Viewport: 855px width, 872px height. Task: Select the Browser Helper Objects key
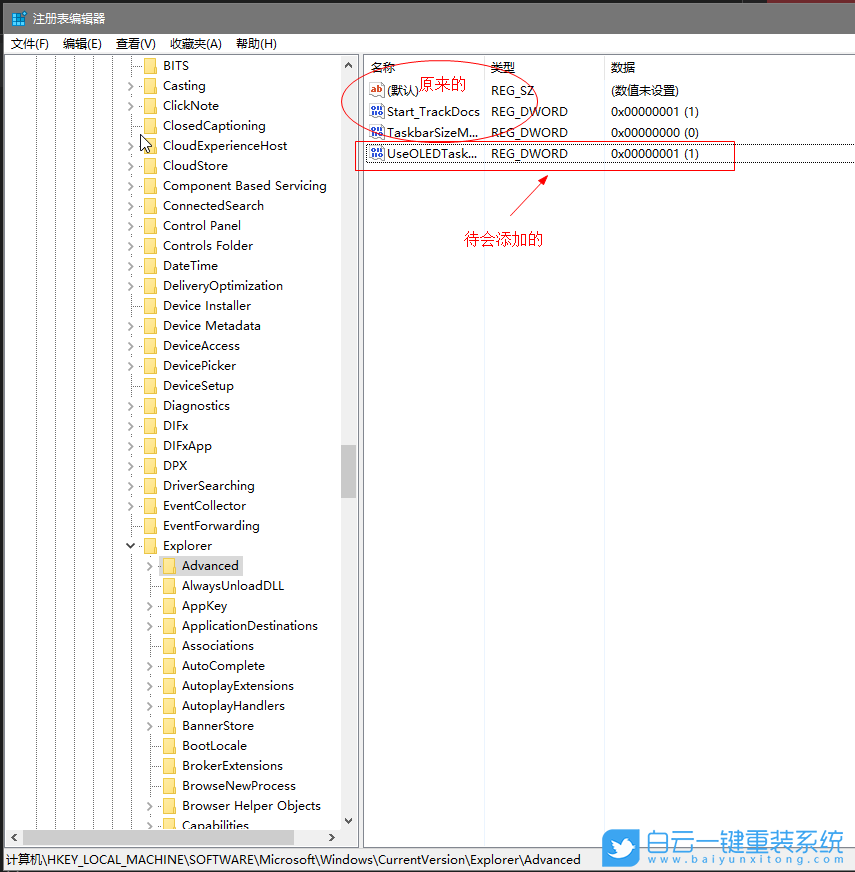coord(251,806)
